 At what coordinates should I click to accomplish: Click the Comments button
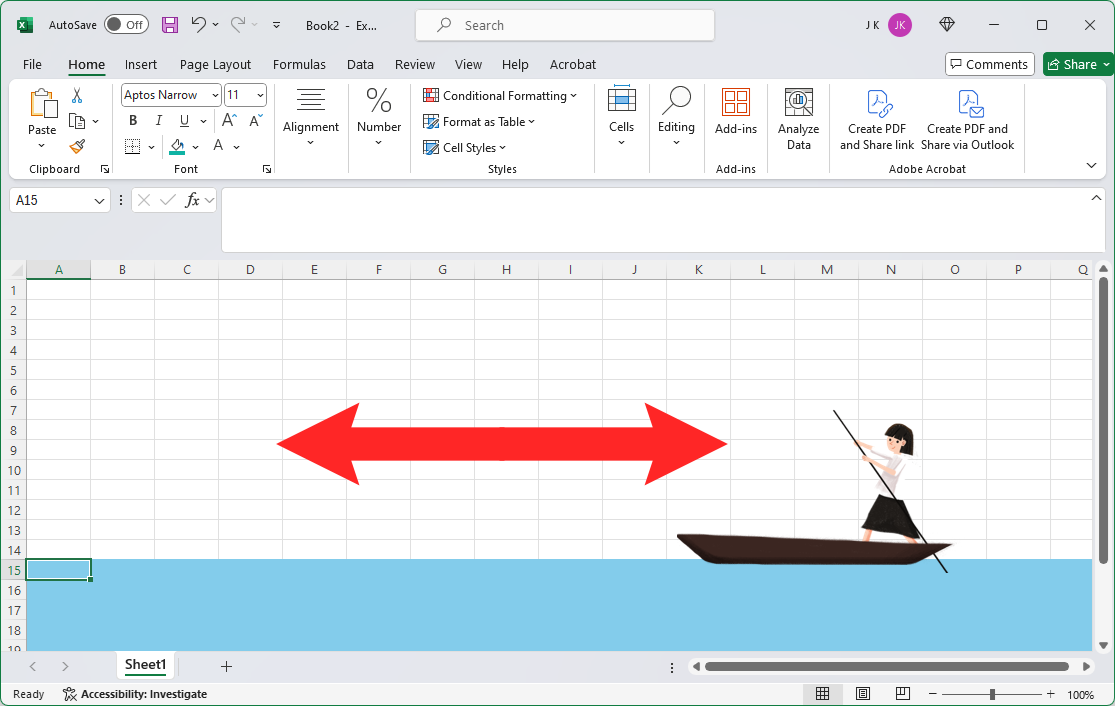point(989,64)
